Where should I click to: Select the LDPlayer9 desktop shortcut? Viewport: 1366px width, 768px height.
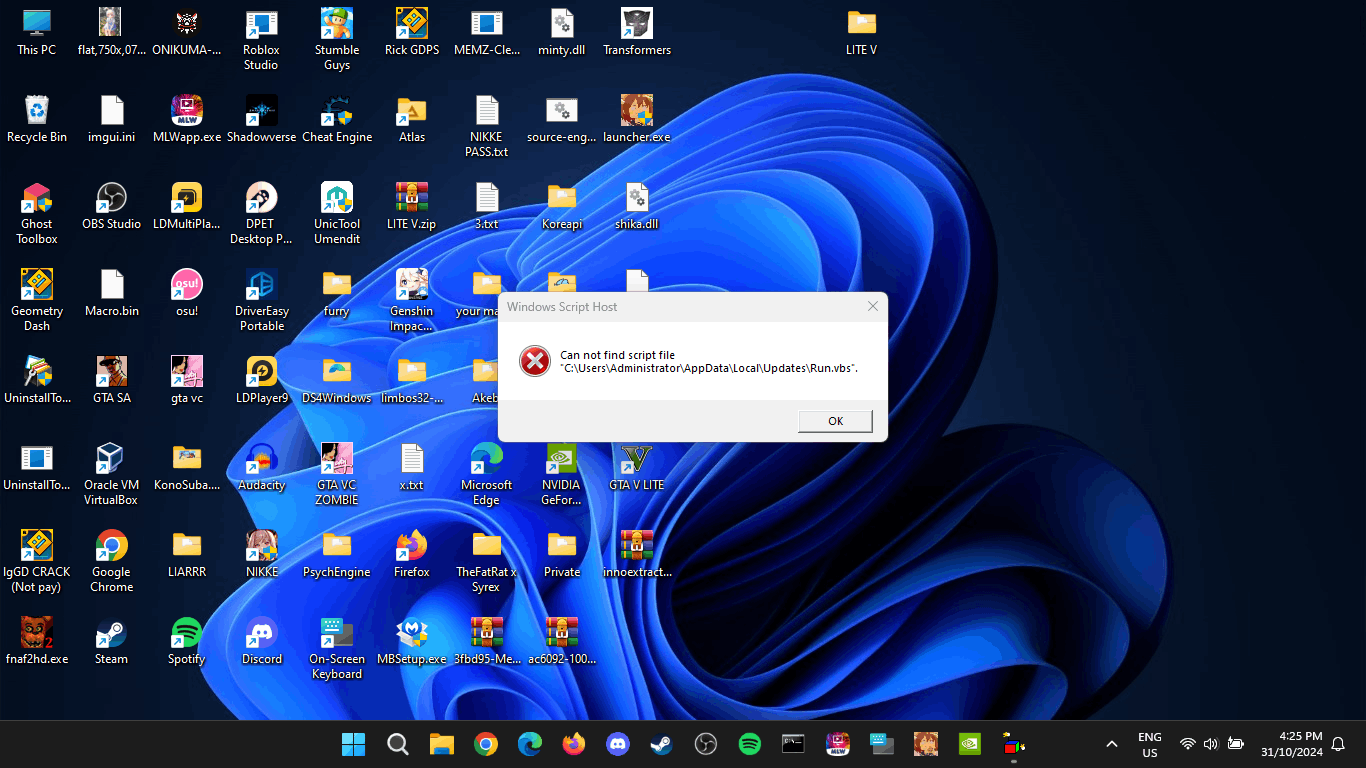point(262,381)
